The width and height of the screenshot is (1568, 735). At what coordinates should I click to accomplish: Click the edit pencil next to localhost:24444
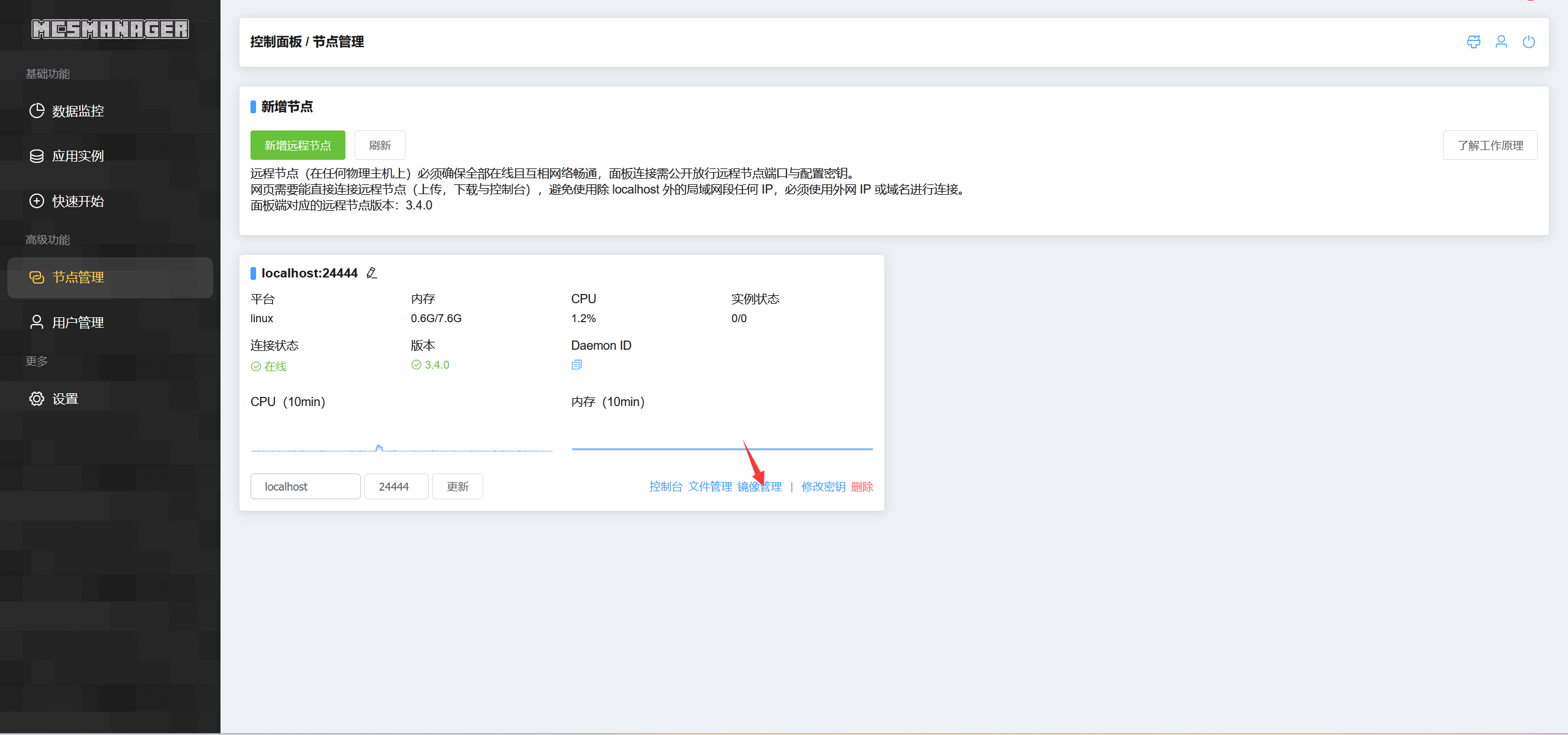372,273
